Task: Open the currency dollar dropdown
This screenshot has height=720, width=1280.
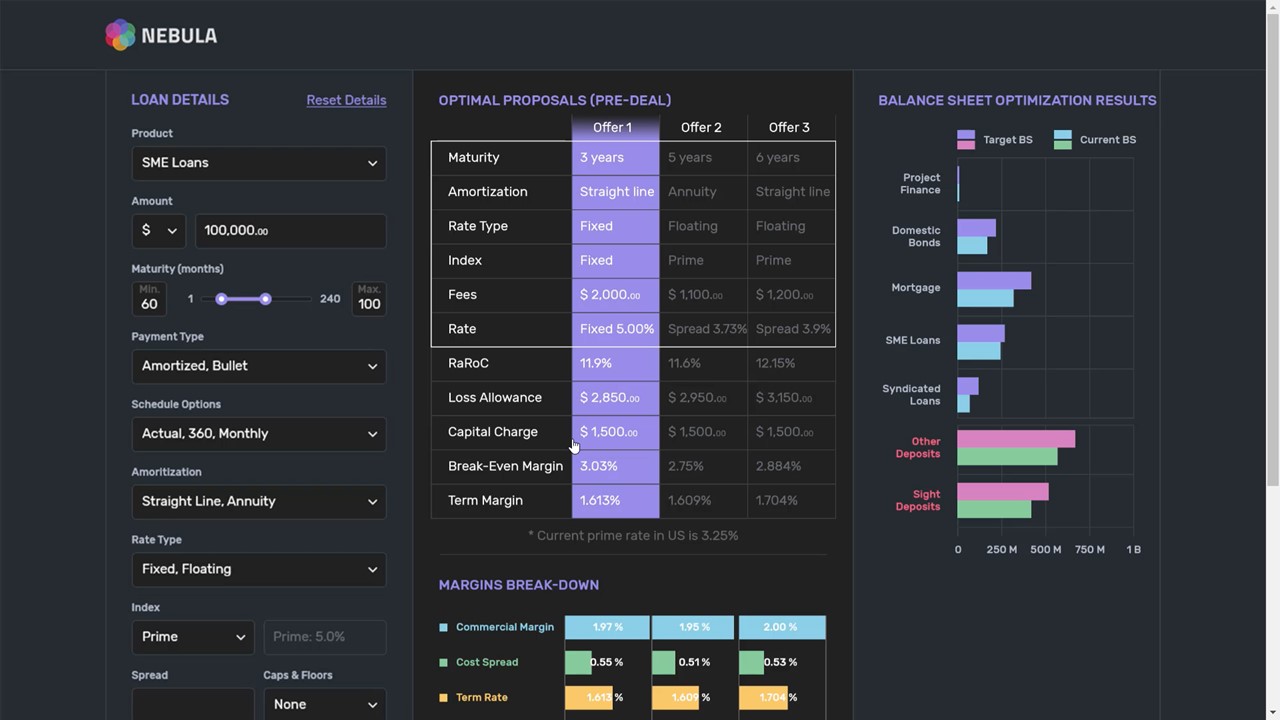Action: [x=159, y=231]
